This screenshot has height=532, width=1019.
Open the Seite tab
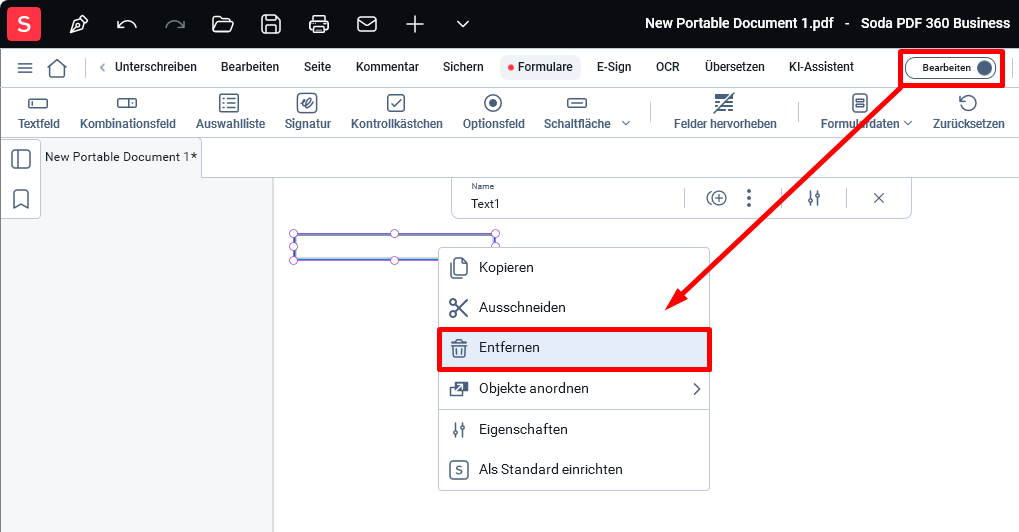pos(317,67)
